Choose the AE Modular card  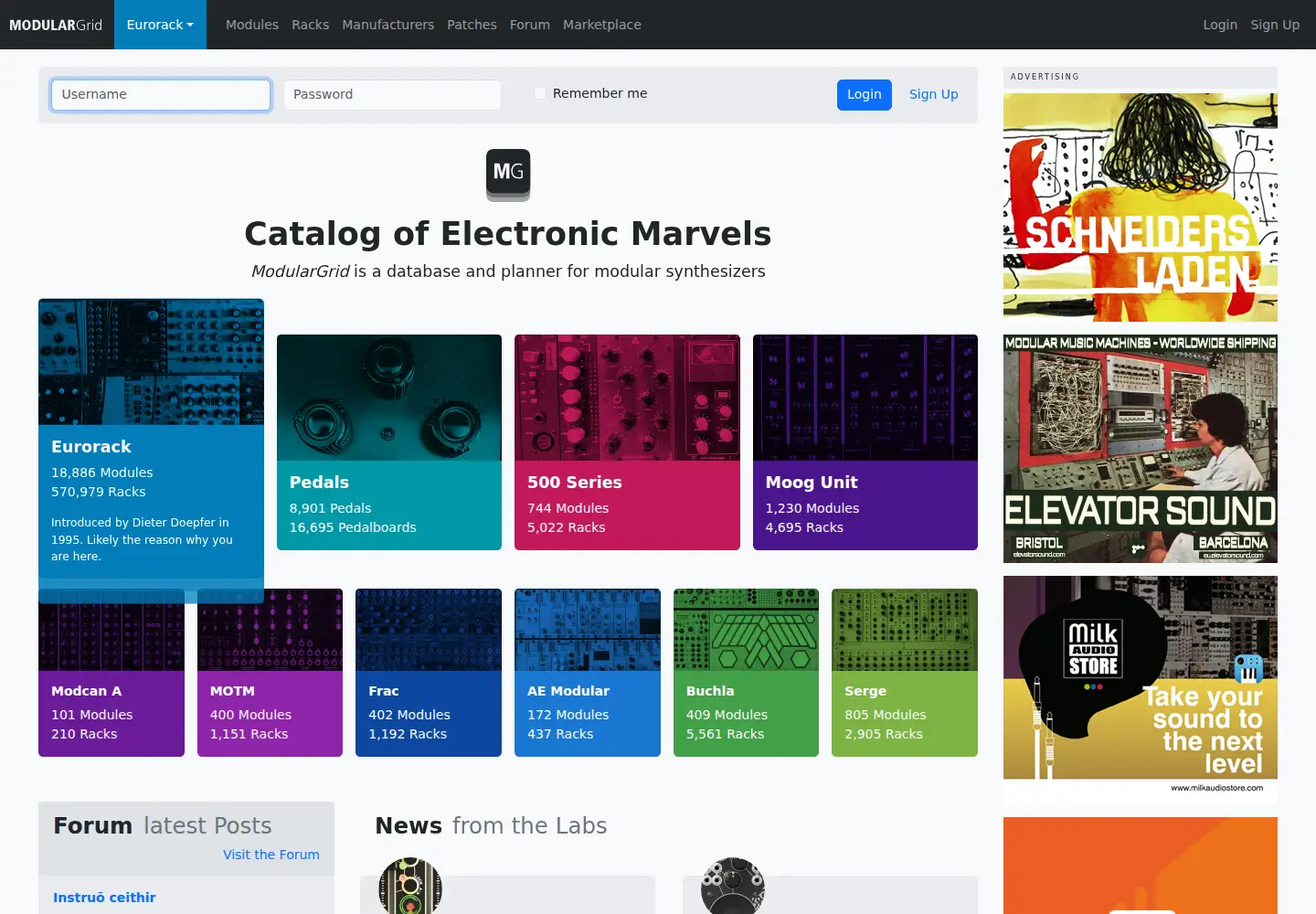588,673
